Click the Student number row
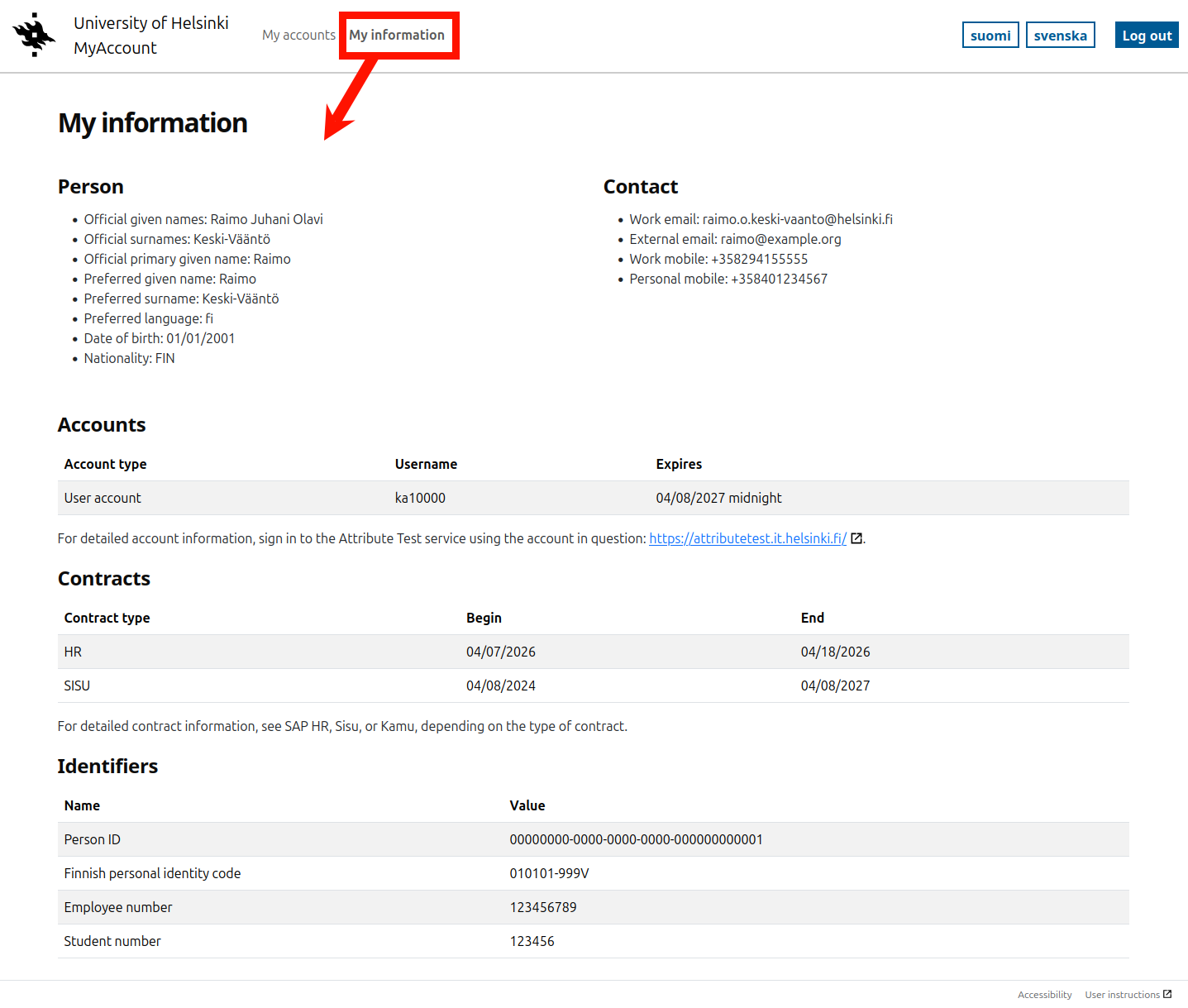1188x1008 pixels. point(593,941)
